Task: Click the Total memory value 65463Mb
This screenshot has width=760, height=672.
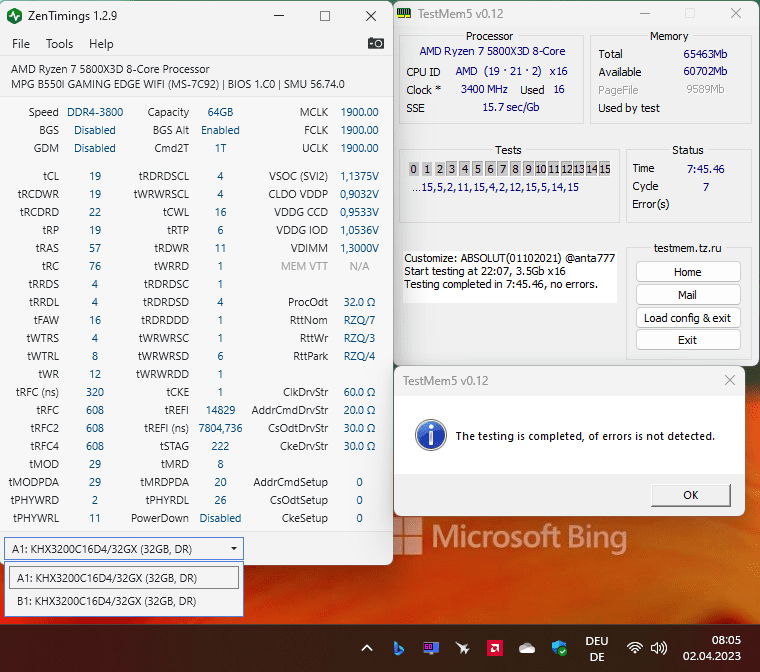Action: [x=705, y=54]
